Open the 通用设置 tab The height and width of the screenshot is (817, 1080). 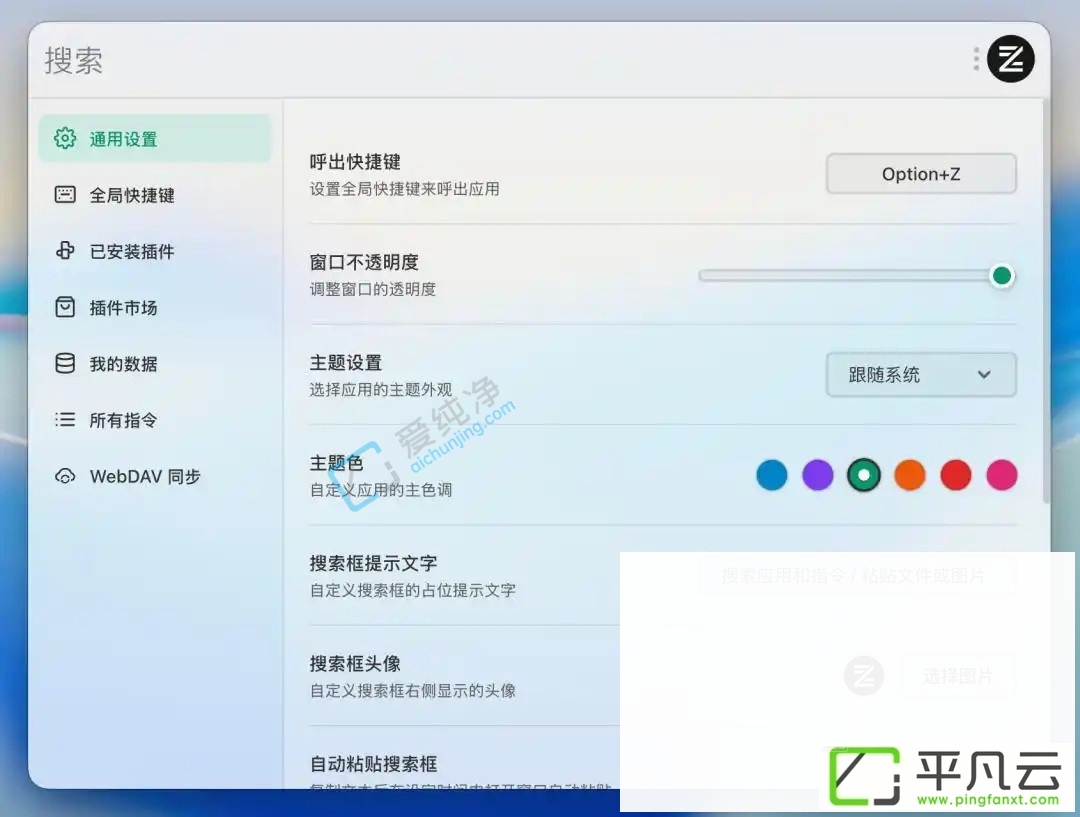tap(155, 138)
